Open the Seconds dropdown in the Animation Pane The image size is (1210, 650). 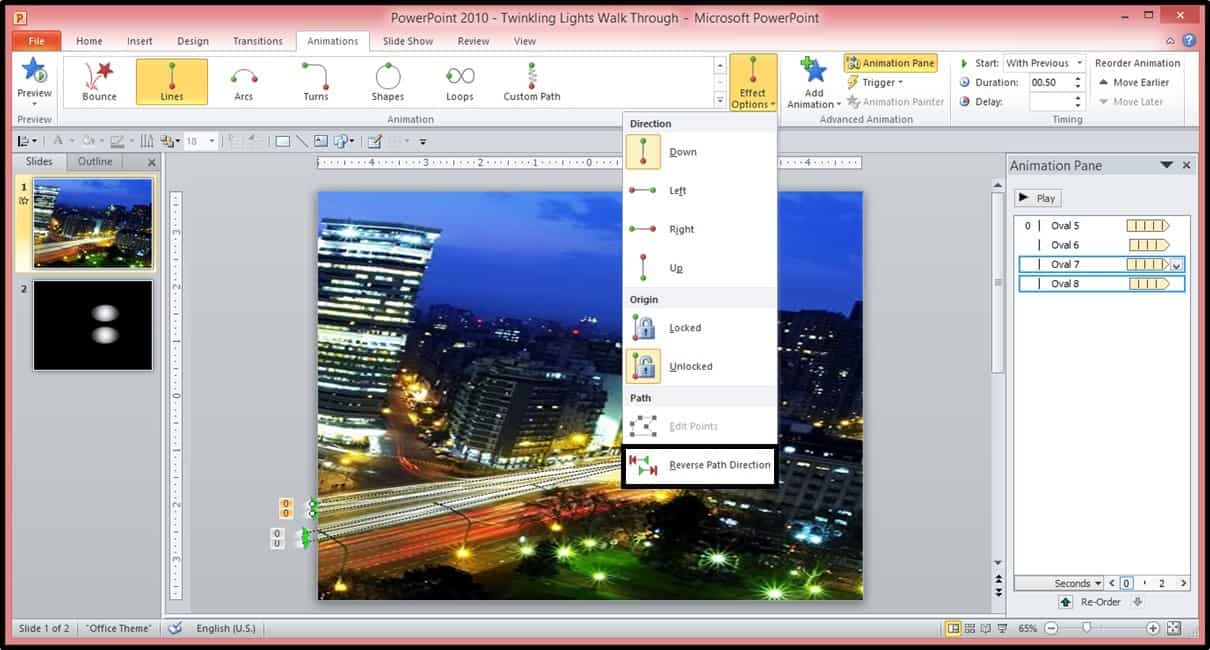click(x=1078, y=583)
